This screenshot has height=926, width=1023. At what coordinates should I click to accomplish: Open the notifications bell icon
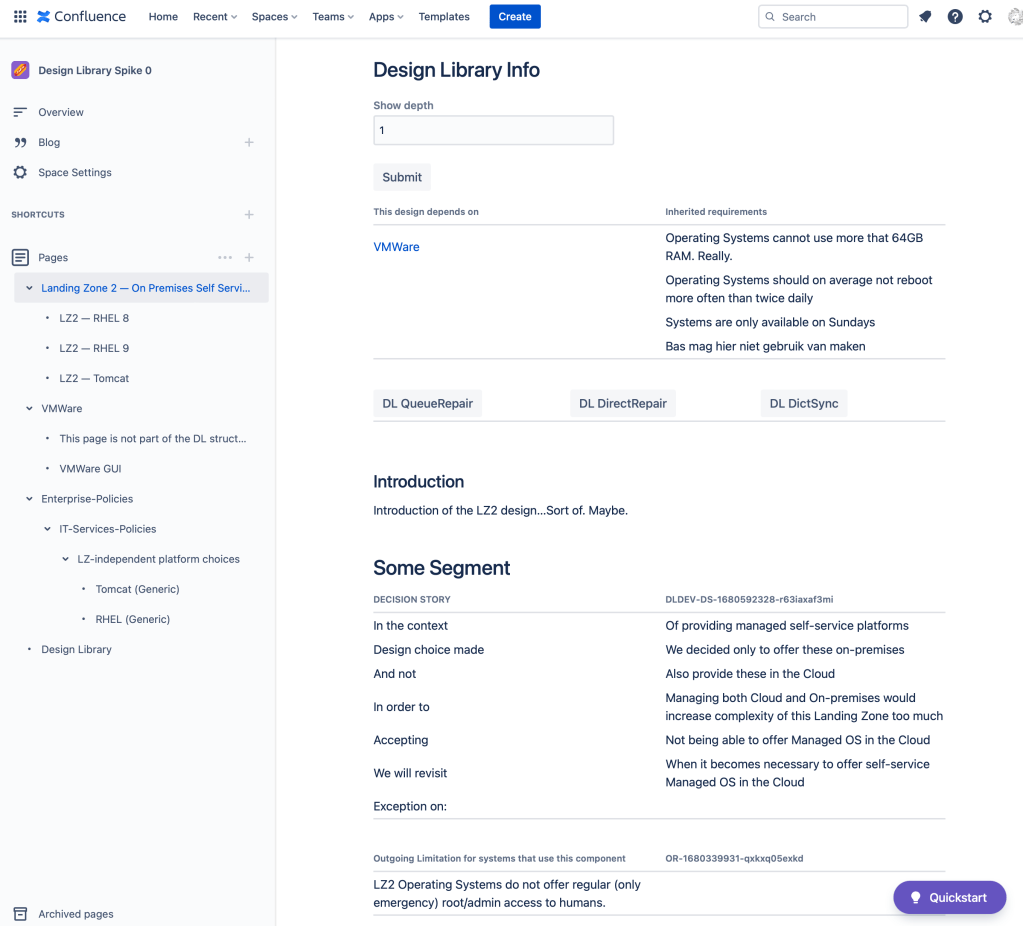click(x=925, y=17)
